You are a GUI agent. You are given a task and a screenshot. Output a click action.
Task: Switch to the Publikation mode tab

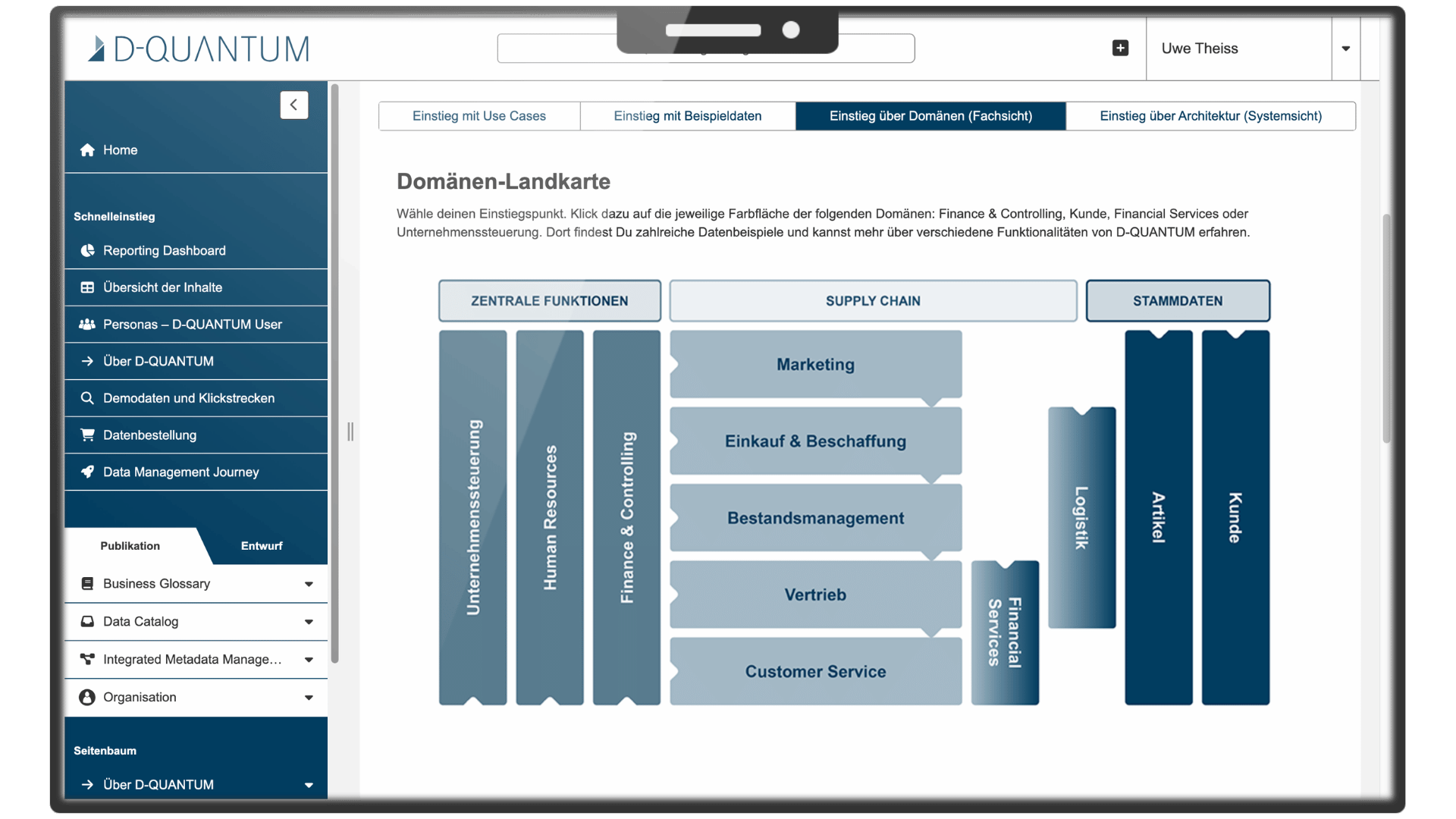tap(130, 546)
